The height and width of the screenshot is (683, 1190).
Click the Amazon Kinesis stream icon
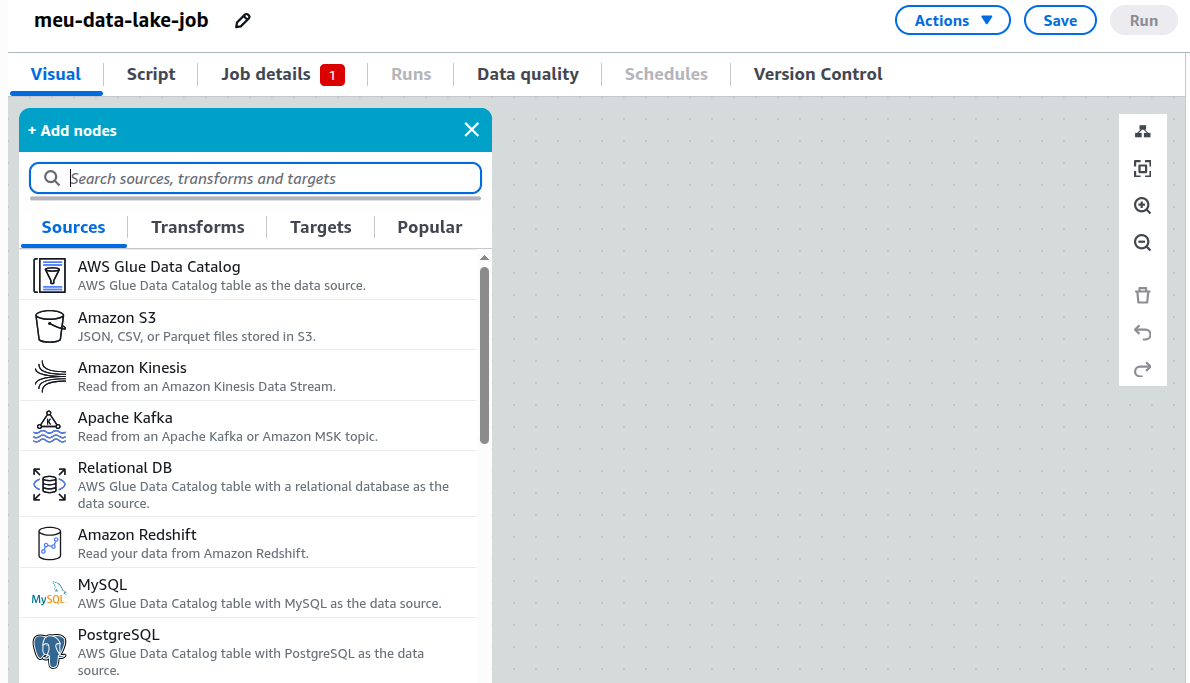[49, 376]
